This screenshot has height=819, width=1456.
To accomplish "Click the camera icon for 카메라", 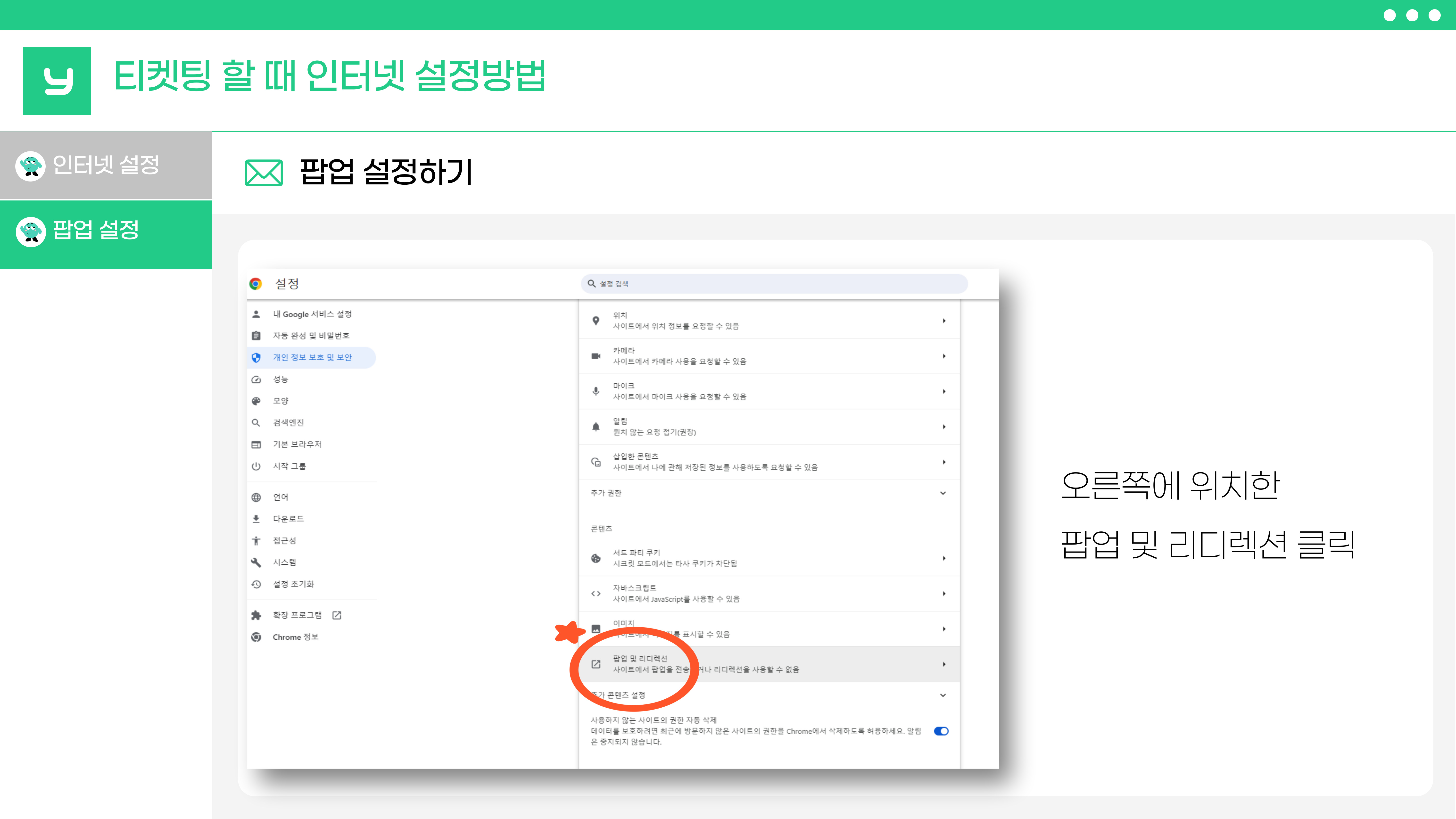I will tap(596, 356).
